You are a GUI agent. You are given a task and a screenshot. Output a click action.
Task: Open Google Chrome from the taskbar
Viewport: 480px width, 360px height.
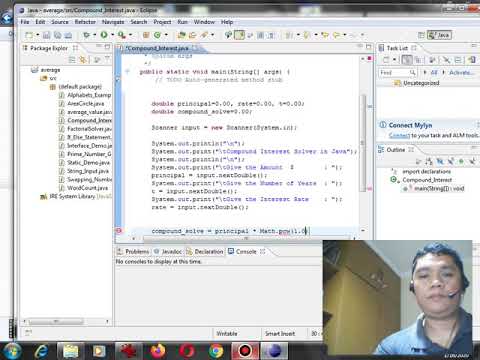216,351
